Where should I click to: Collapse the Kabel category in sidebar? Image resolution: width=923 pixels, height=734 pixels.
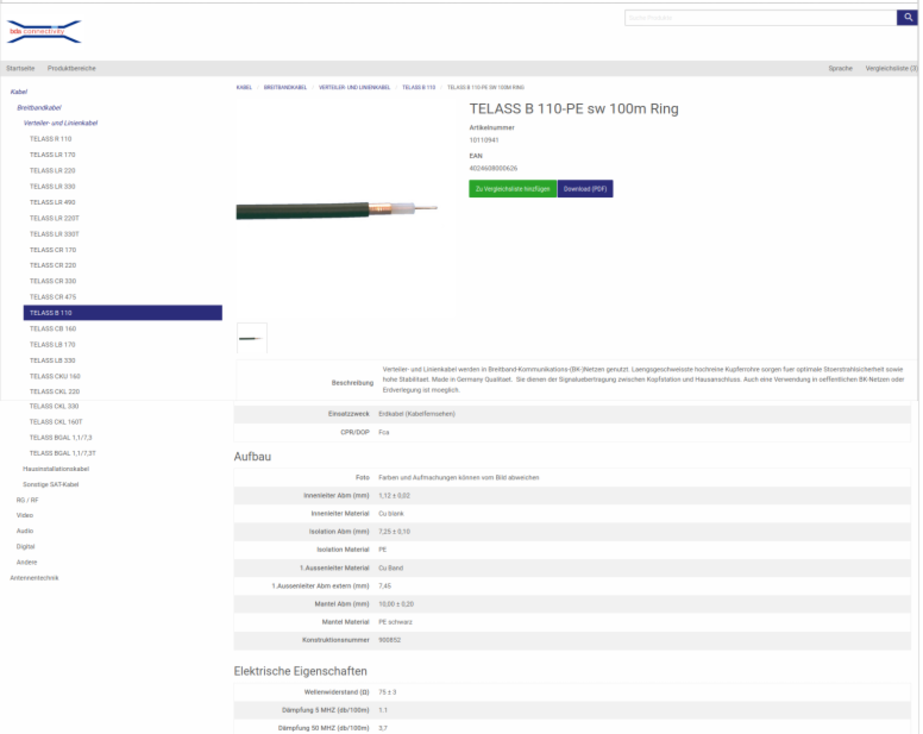click(x=19, y=92)
